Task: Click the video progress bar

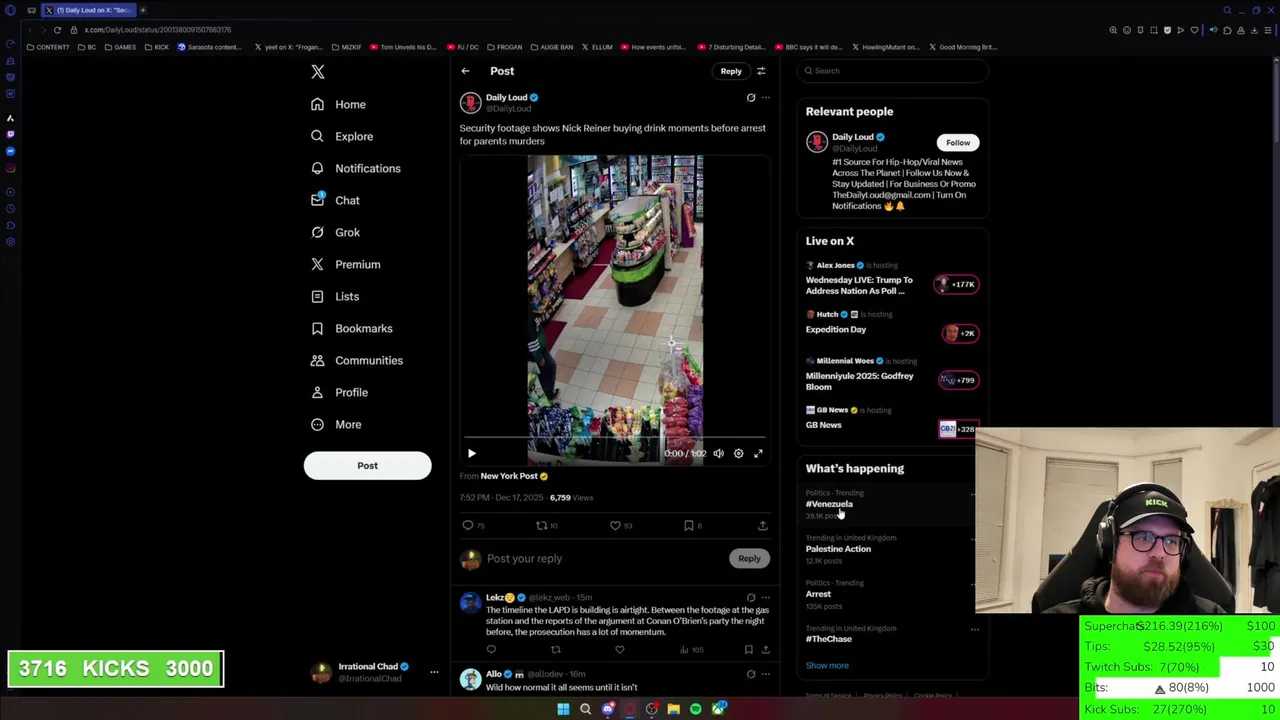Action: tap(615, 438)
